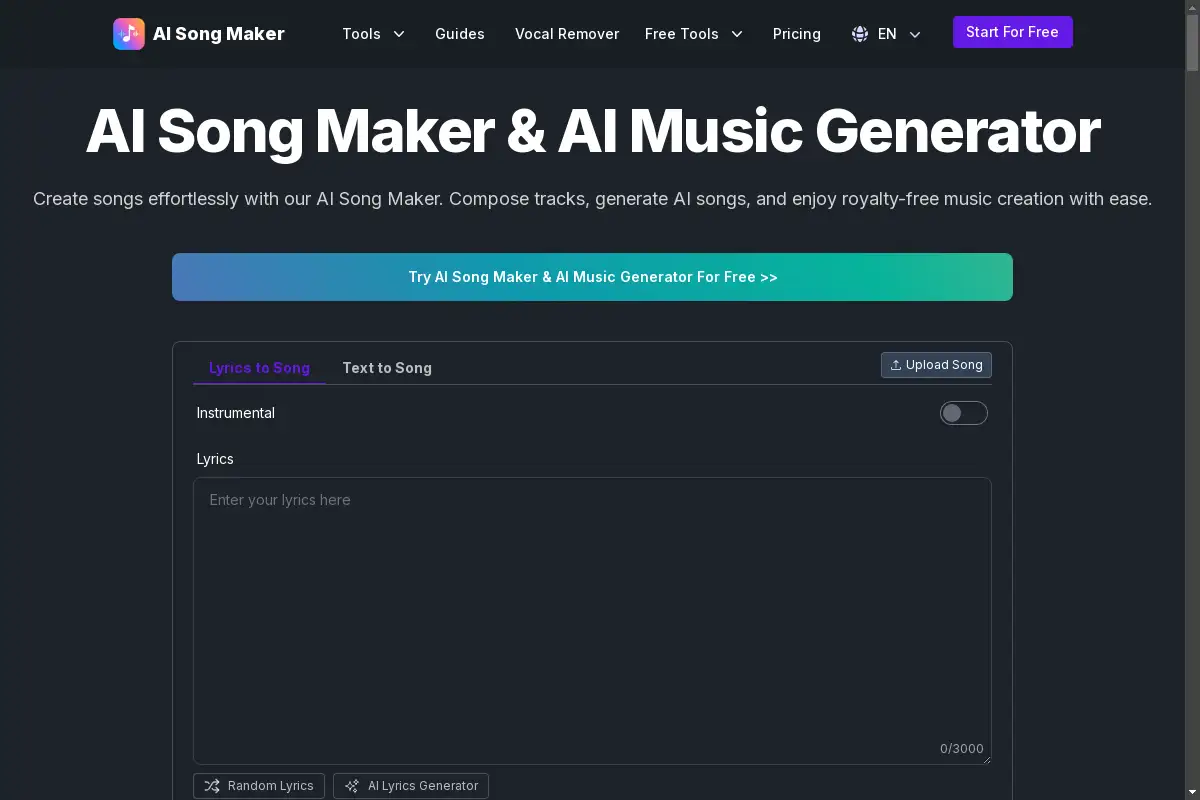
Task: Click the AI Song Maker & AI Music Generator heading
Action: (x=593, y=131)
